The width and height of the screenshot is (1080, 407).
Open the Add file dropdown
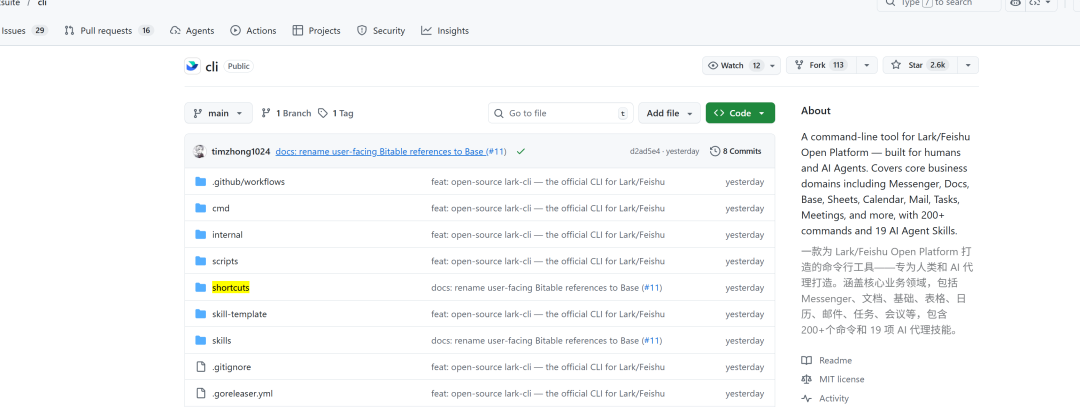click(x=669, y=113)
